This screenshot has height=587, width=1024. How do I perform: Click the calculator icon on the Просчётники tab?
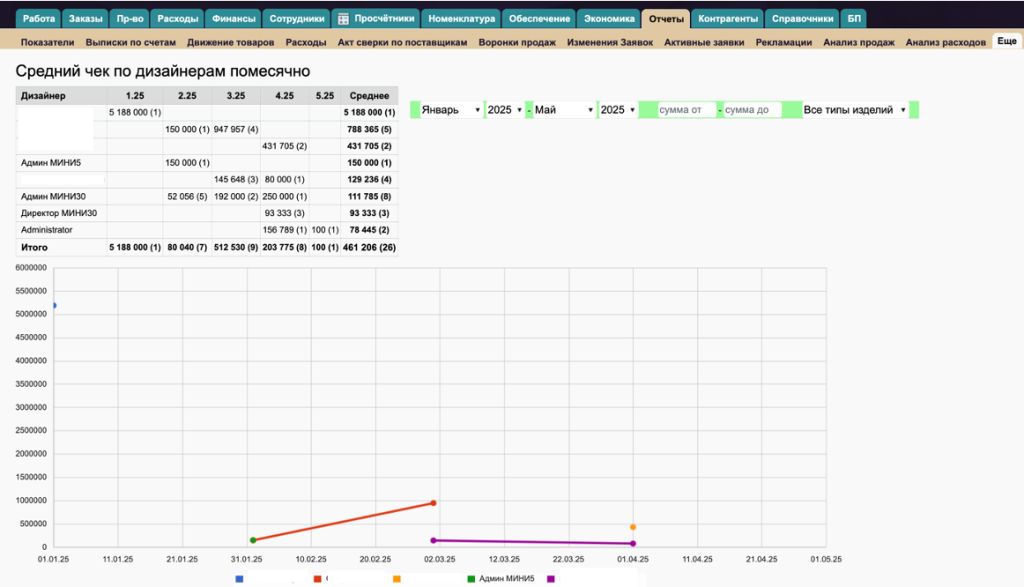343,18
